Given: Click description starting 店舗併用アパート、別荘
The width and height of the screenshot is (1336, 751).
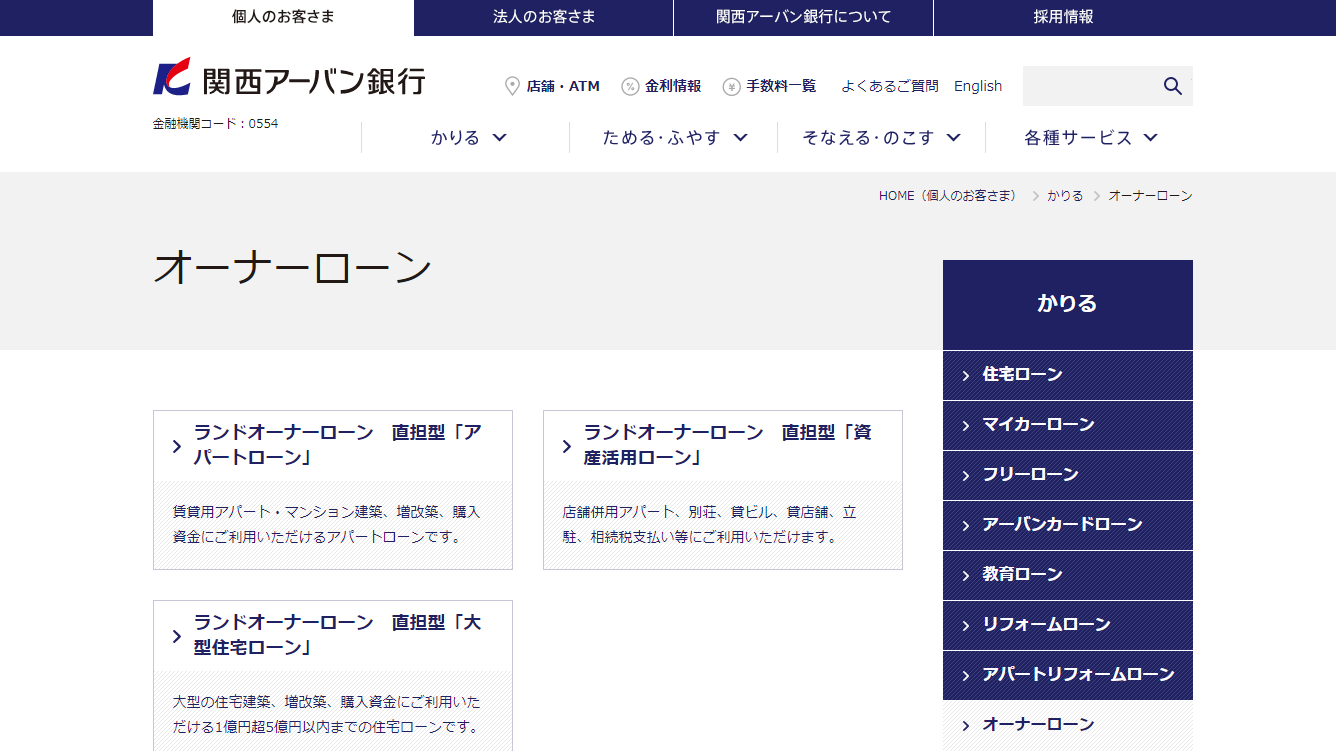Looking at the screenshot, I should [x=709, y=524].
